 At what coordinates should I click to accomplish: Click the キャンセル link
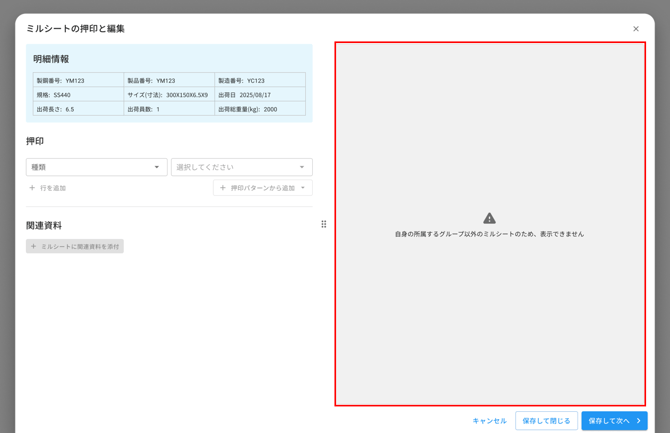pyautogui.click(x=489, y=421)
